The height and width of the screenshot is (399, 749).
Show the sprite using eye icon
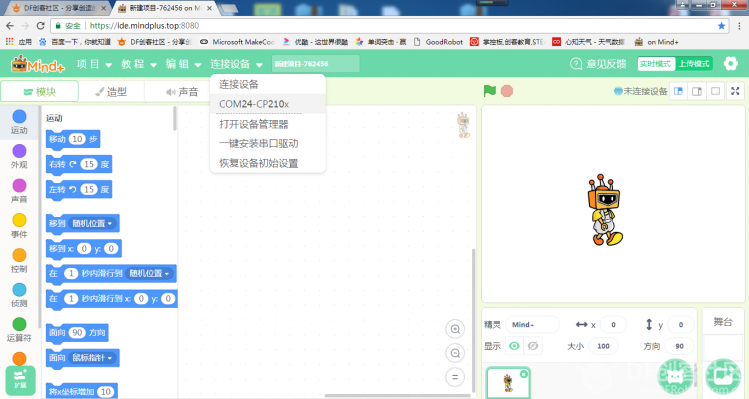(514, 346)
